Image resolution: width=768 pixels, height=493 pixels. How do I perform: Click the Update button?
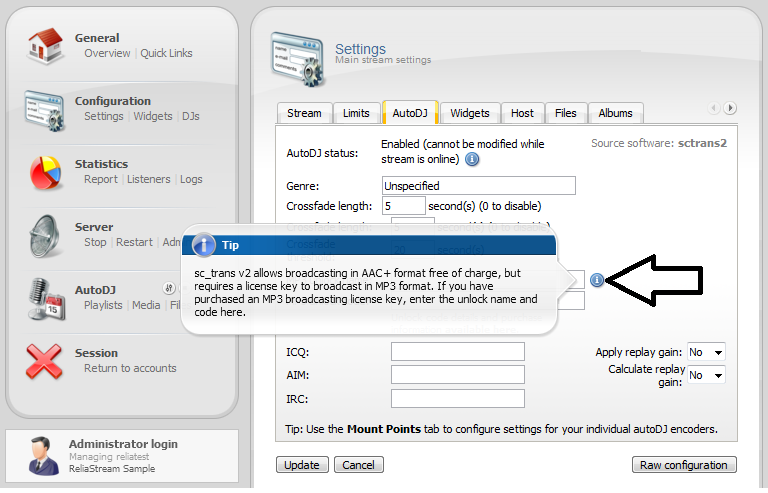tap(302, 465)
